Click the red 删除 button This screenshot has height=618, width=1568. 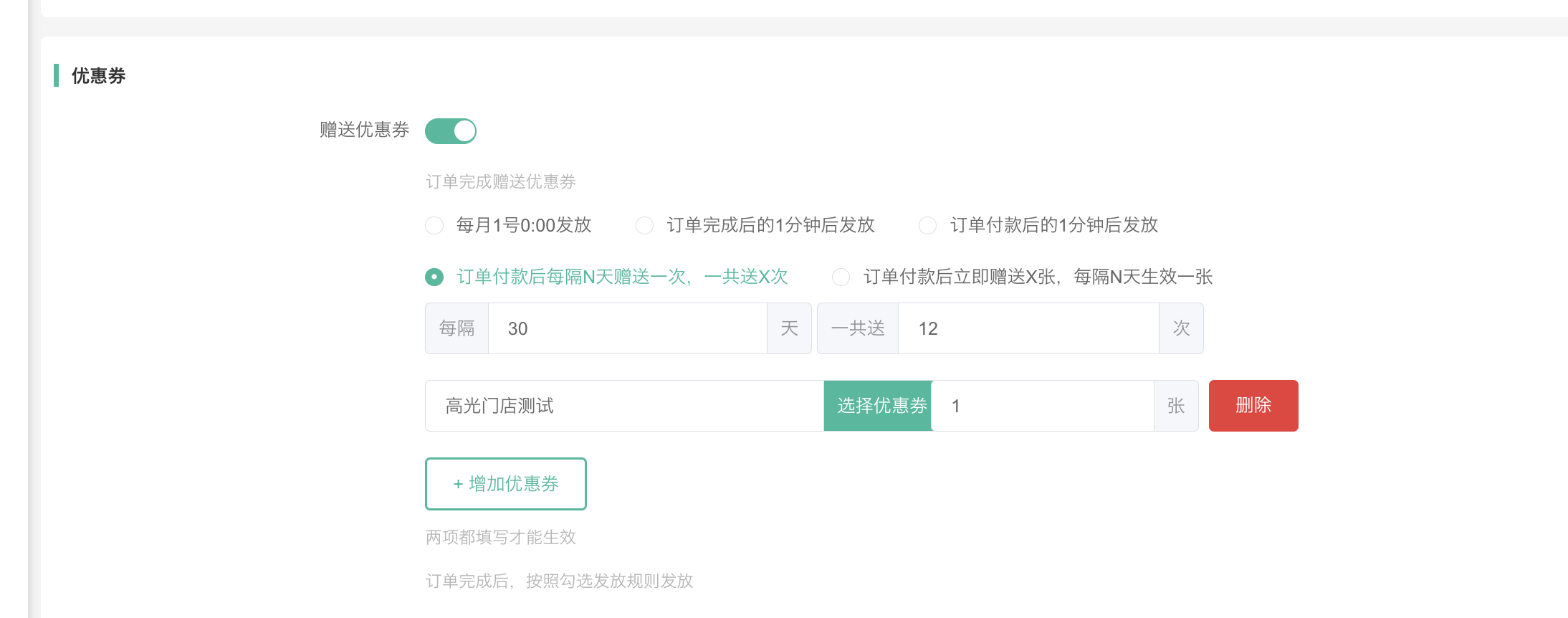tap(1253, 406)
